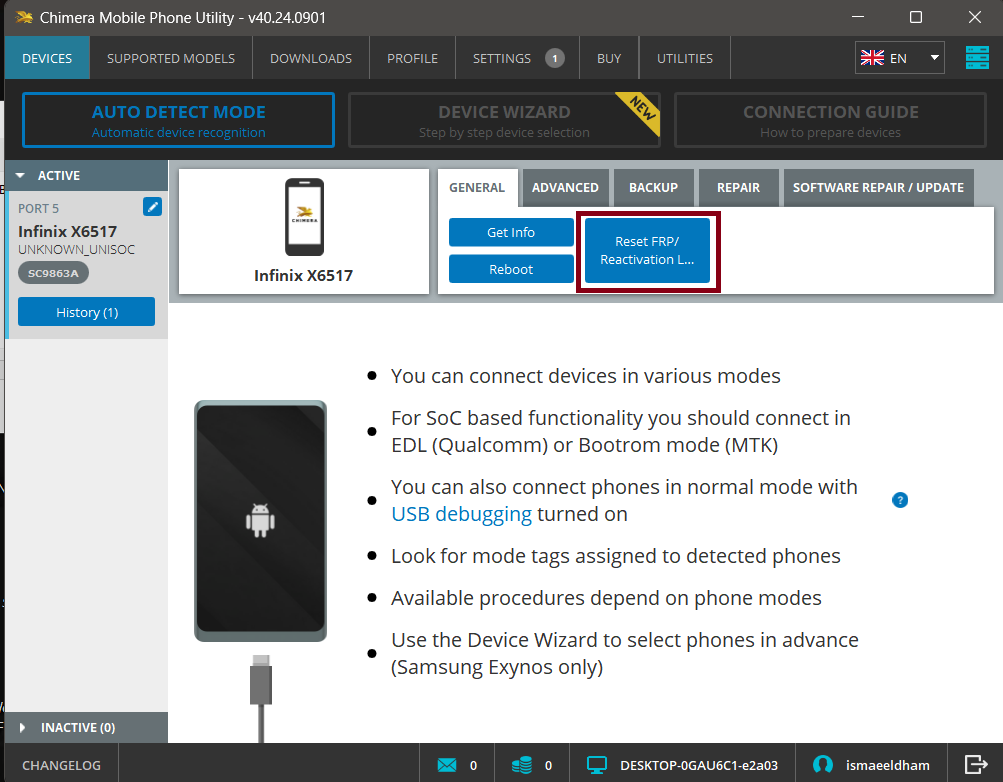Open the SOFTWARE REPAIR / UPDATE tab
The image size is (1003, 782).
878,188
